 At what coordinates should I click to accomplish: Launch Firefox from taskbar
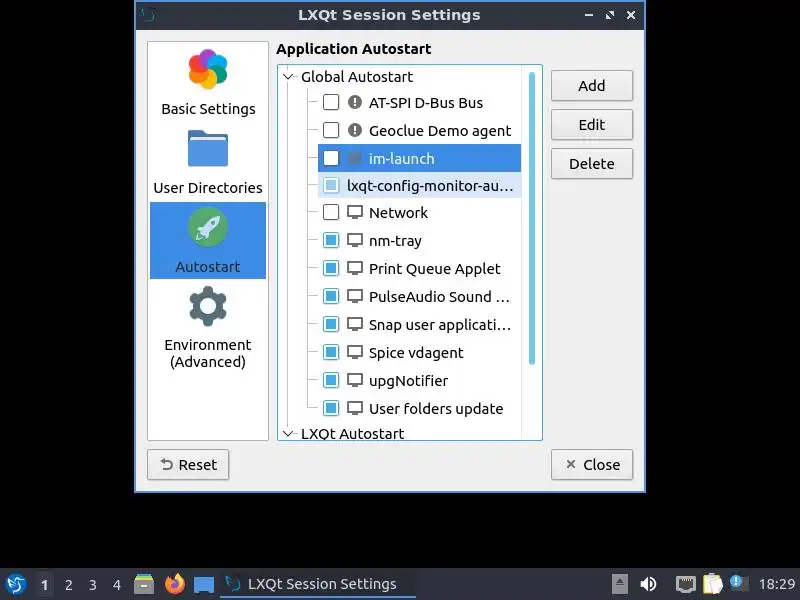(x=174, y=584)
